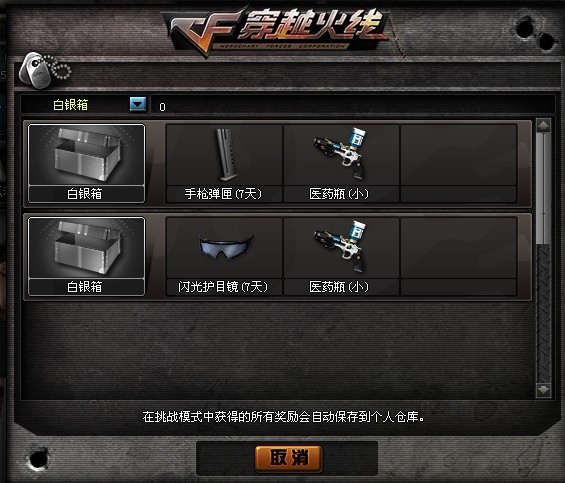565x483 pixels.
Task: Click the first row's 白银箱 name label
Action: point(85,194)
